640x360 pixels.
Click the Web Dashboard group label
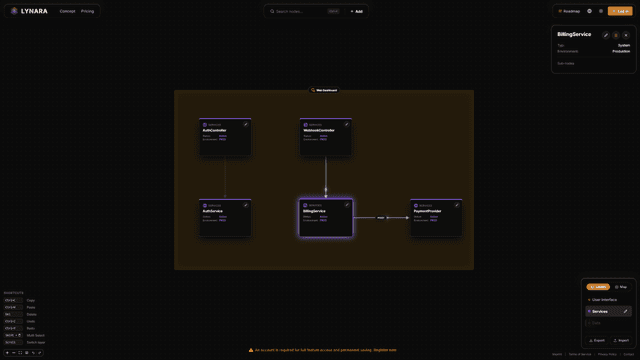pyautogui.click(x=324, y=90)
